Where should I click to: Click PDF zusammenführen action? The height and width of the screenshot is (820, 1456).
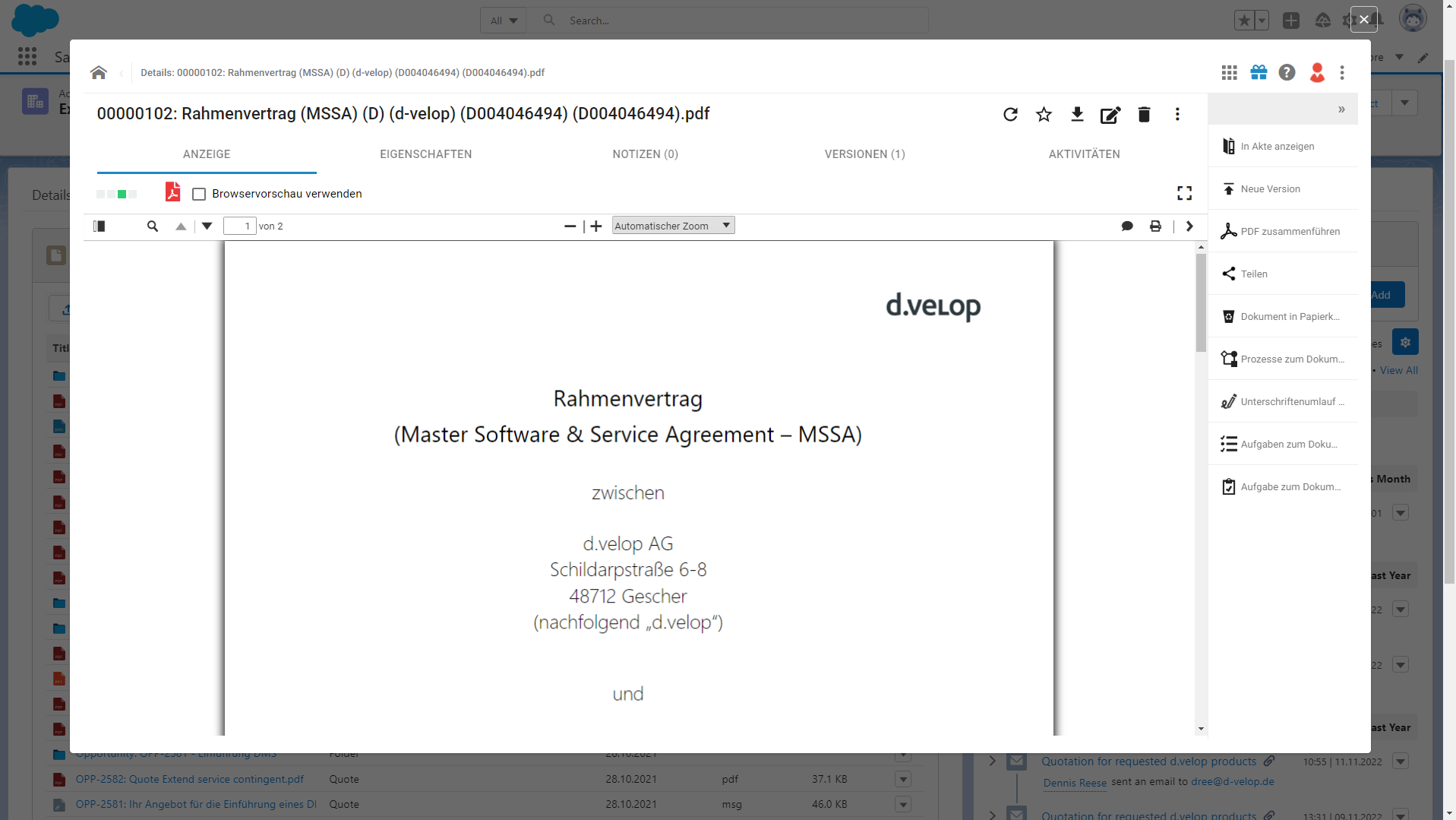coord(1283,231)
